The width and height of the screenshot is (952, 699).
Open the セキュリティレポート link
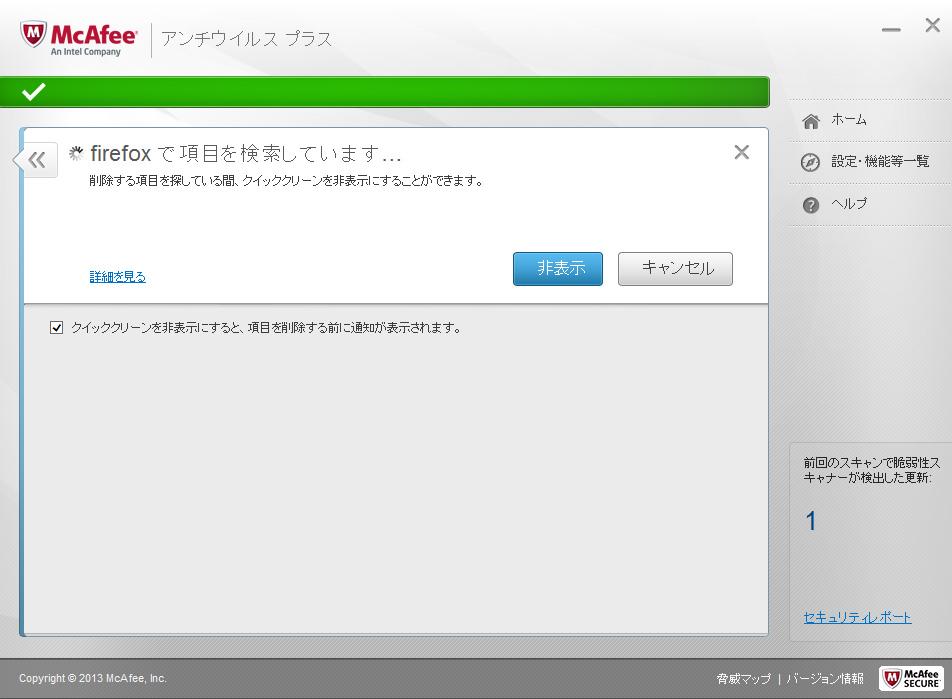tap(857, 618)
